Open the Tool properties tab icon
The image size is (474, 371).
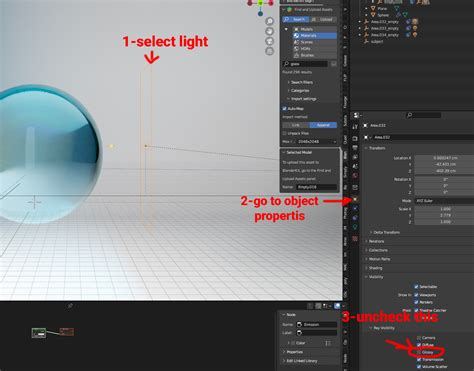[x=355, y=127]
